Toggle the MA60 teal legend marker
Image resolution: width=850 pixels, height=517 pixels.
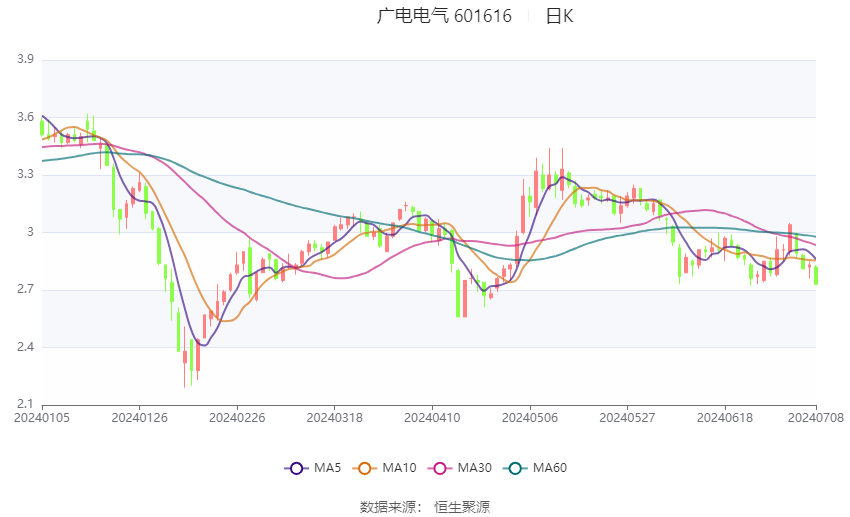coord(515,468)
